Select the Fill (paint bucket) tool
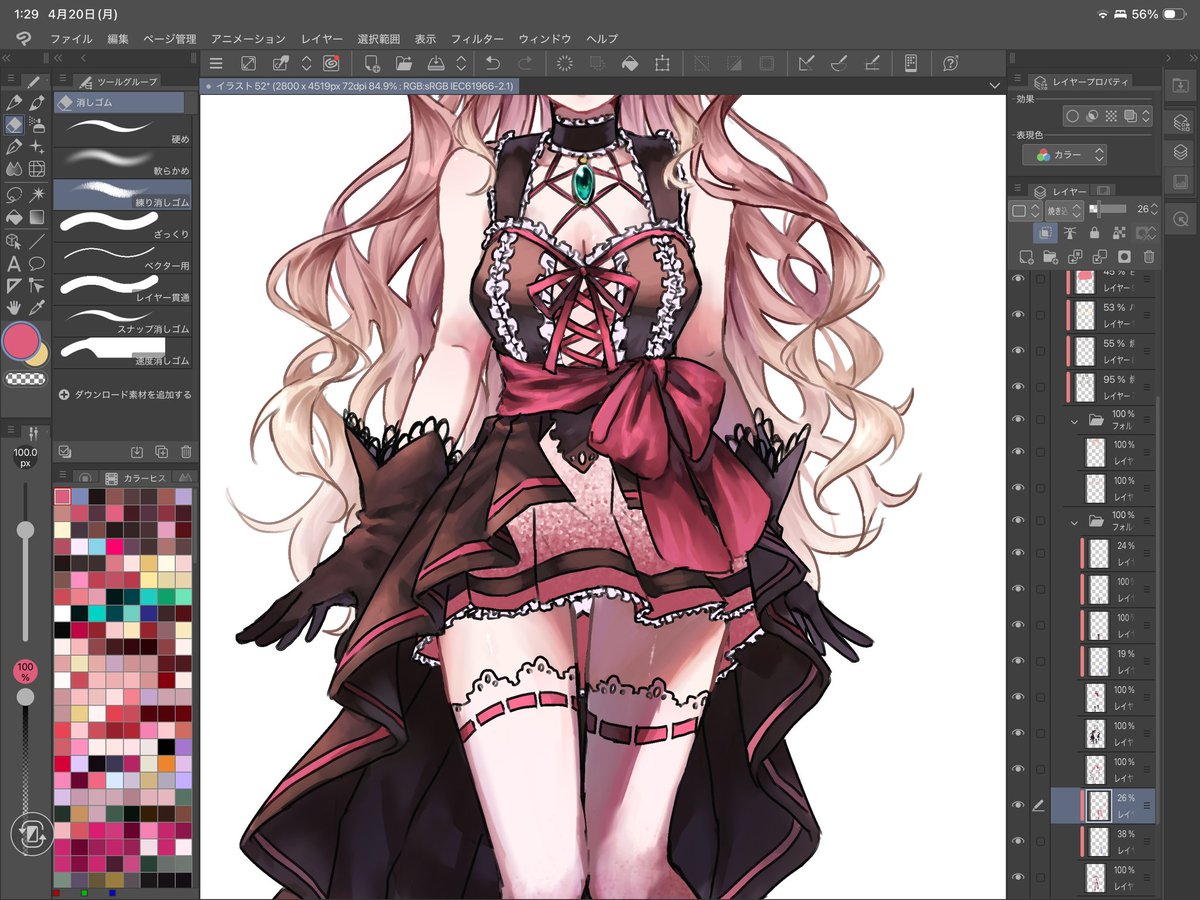 (14, 216)
